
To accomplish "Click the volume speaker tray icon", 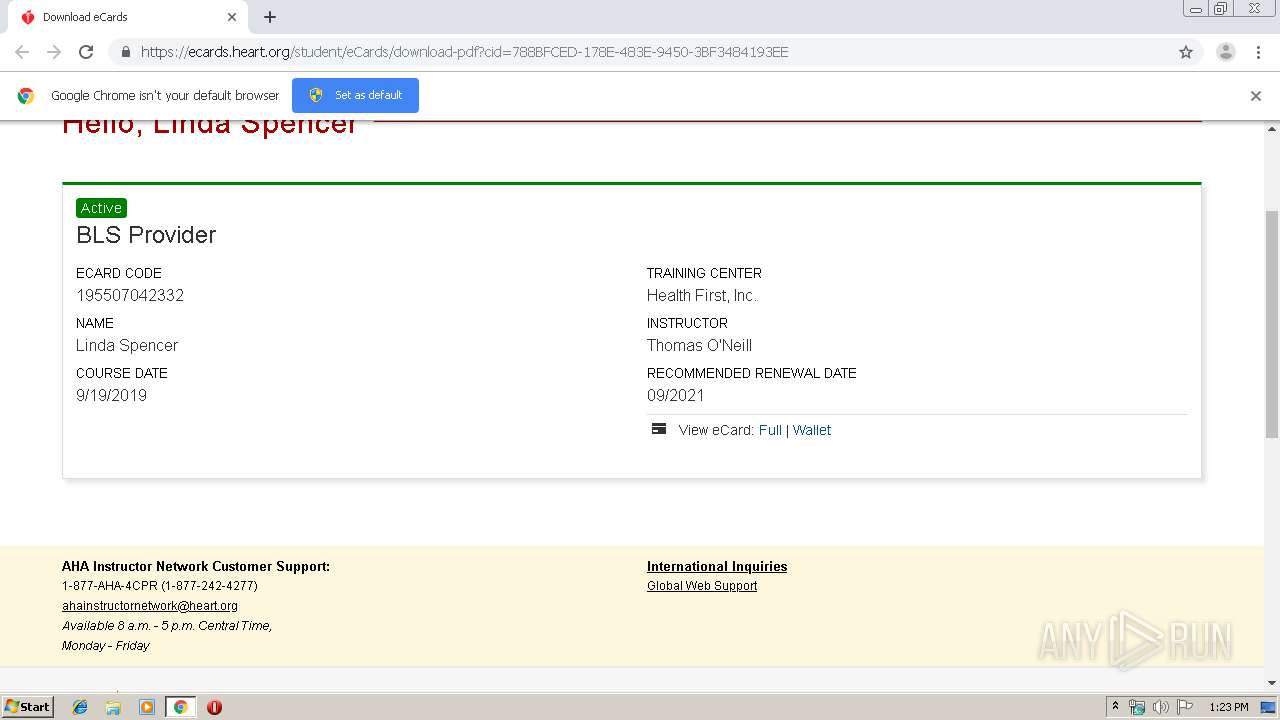I will [x=1160, y=707].
